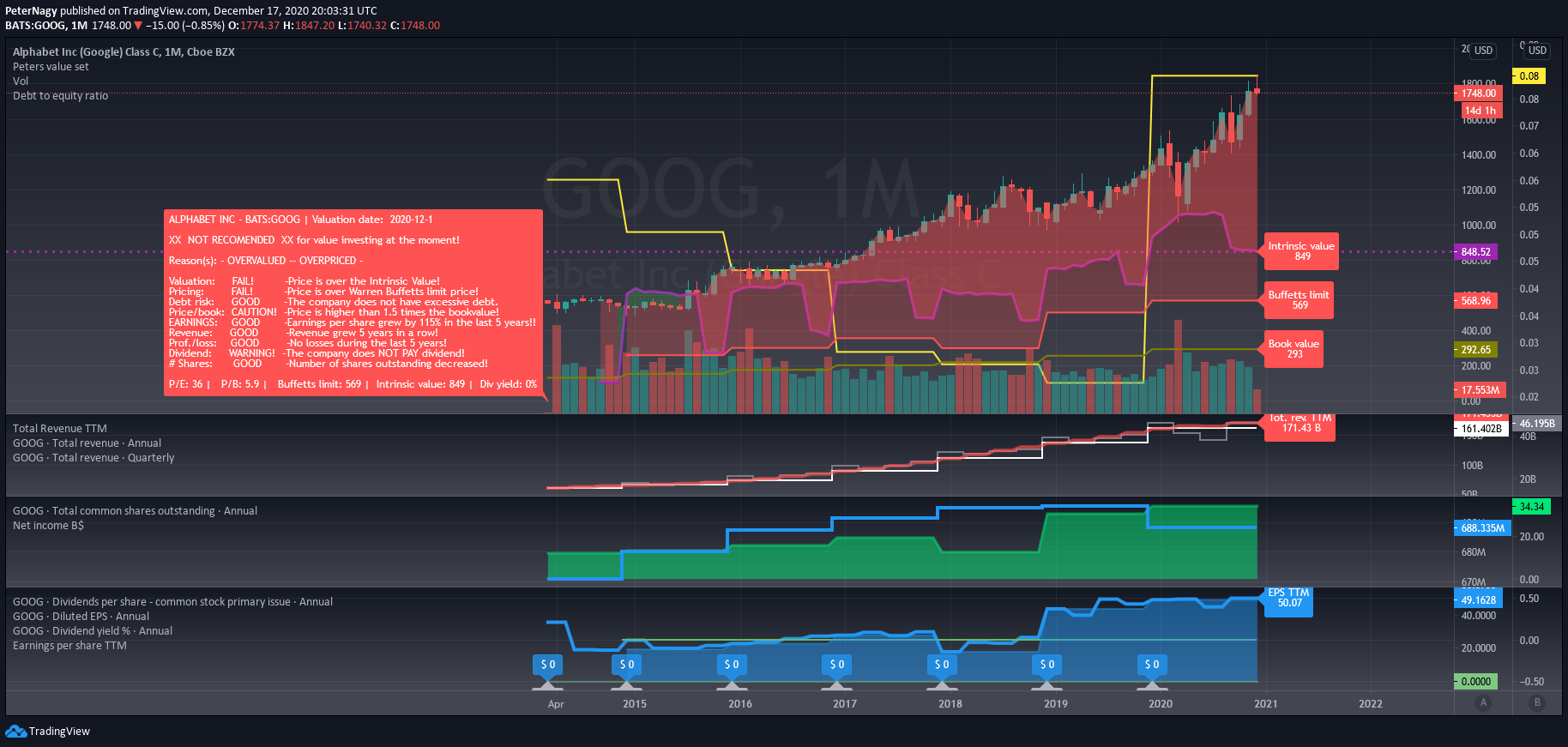Select GOOG · Total revenue · Quarterly legend
Image resolution: width=1568 pixels, height=747 pixels.
[93, 458]
